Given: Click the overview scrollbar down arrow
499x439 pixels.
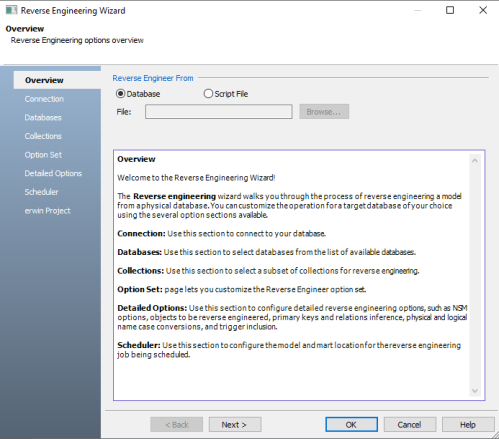Looking at the screenshot, I should click(x=475, y=391).
